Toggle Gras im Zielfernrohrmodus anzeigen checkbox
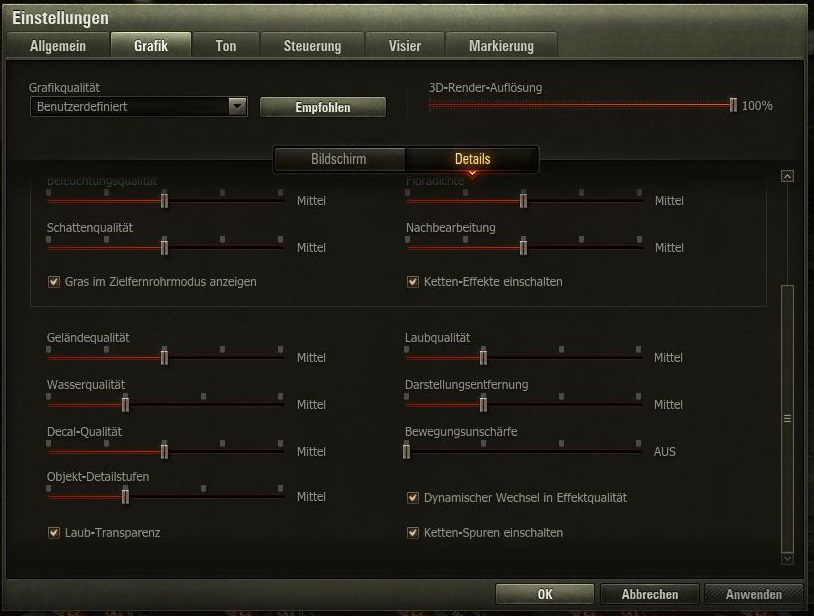 [x=53, y=282]
